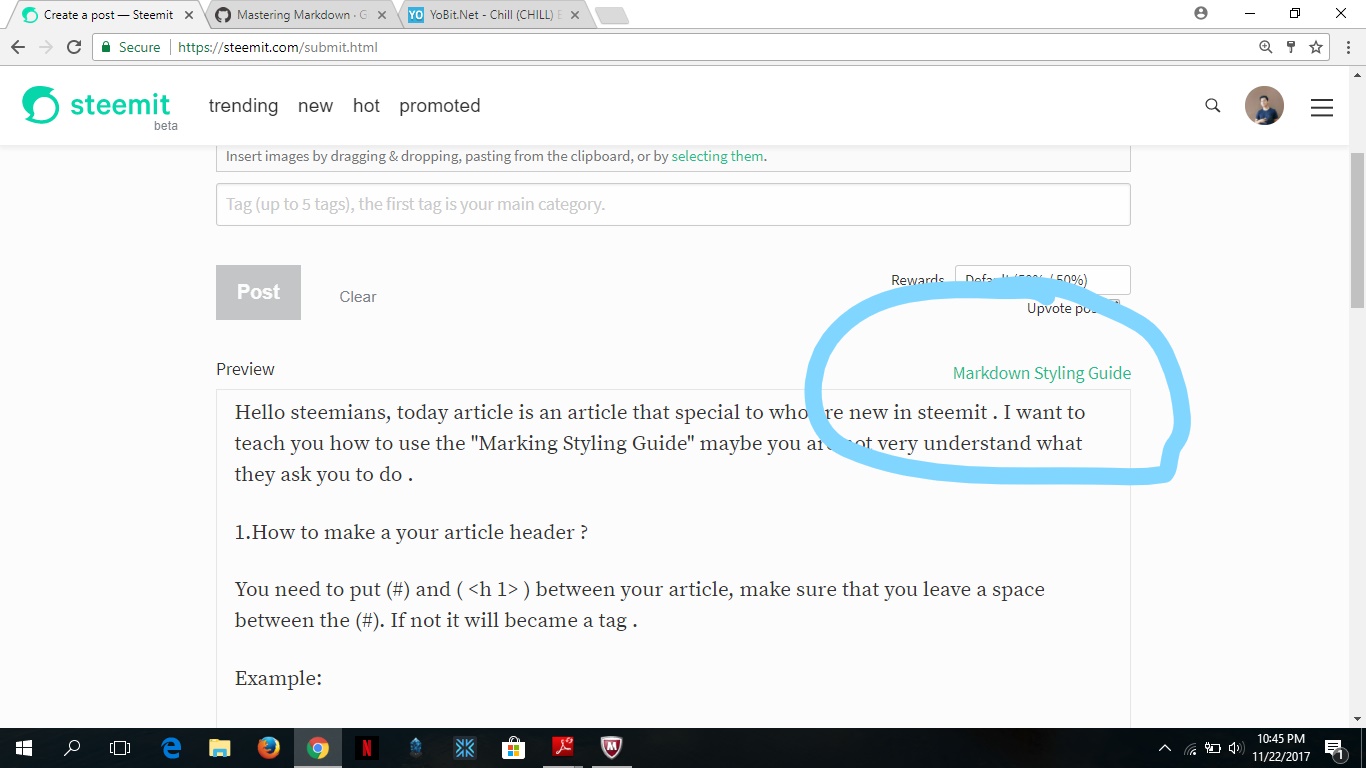The height and width of the screenshot is (768, 1366).
Task: Reload the page
Action: 74,47
